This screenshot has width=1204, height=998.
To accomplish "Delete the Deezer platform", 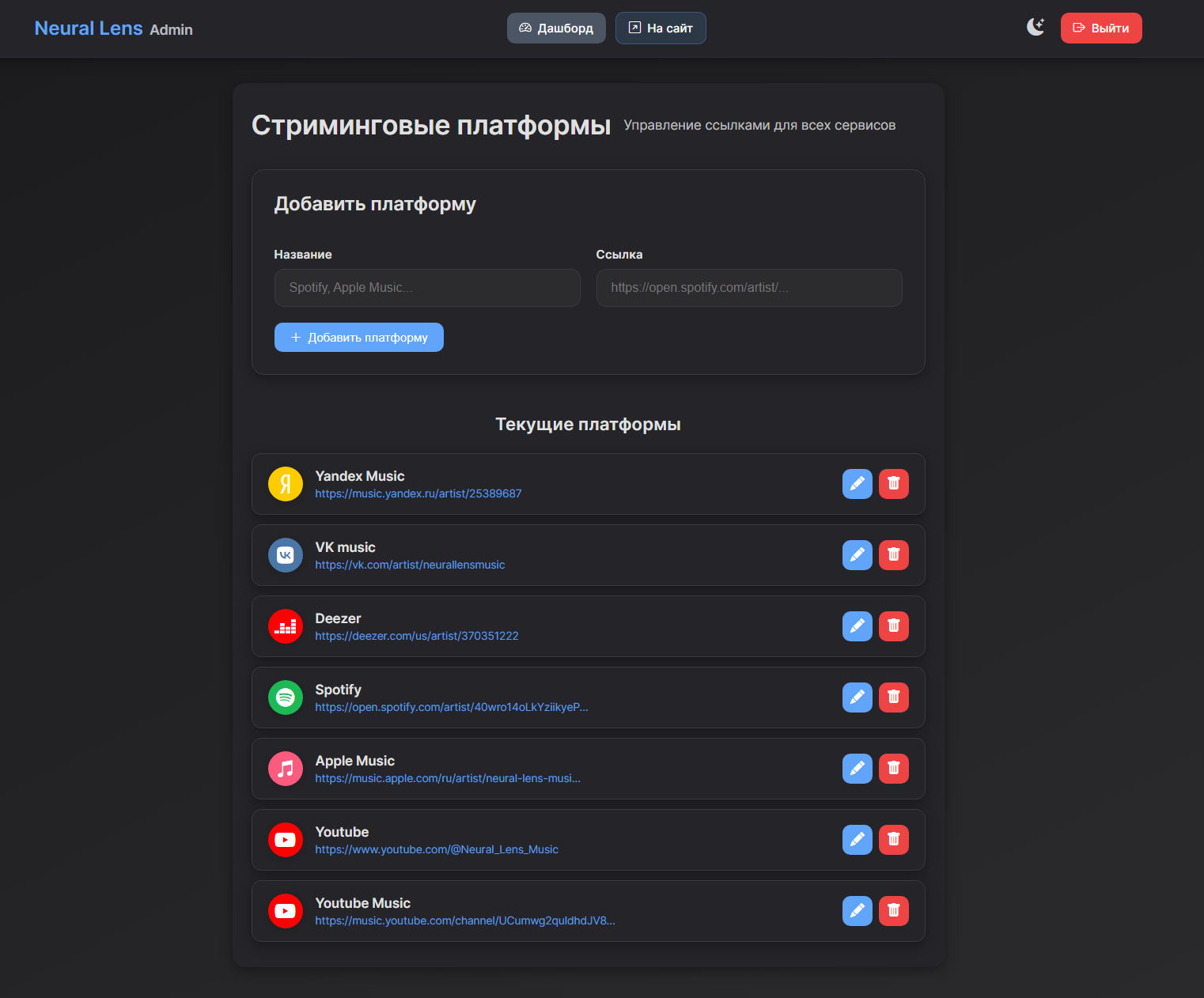I will 893,626.
